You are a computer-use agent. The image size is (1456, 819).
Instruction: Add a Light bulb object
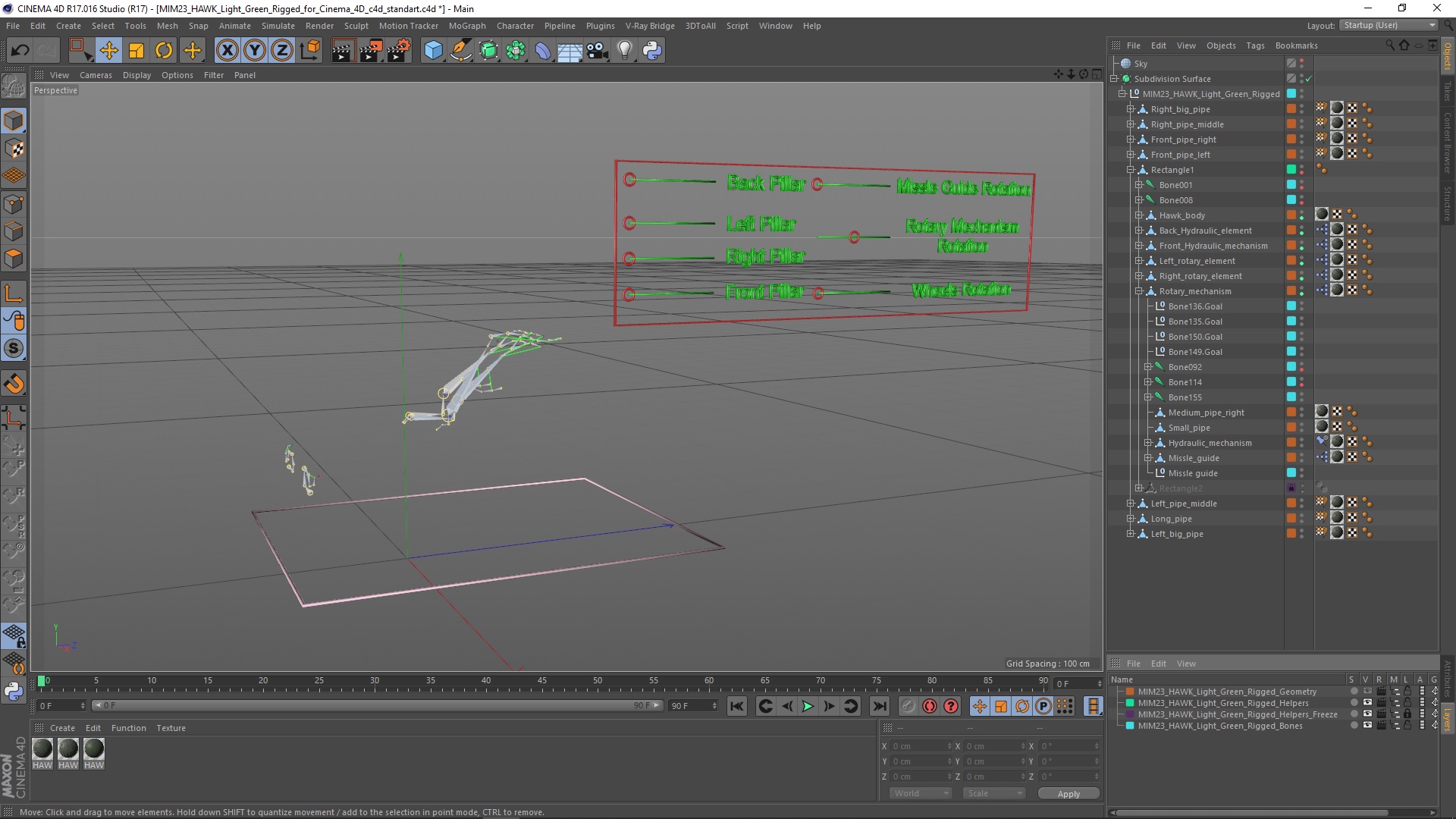pos(625,51)
